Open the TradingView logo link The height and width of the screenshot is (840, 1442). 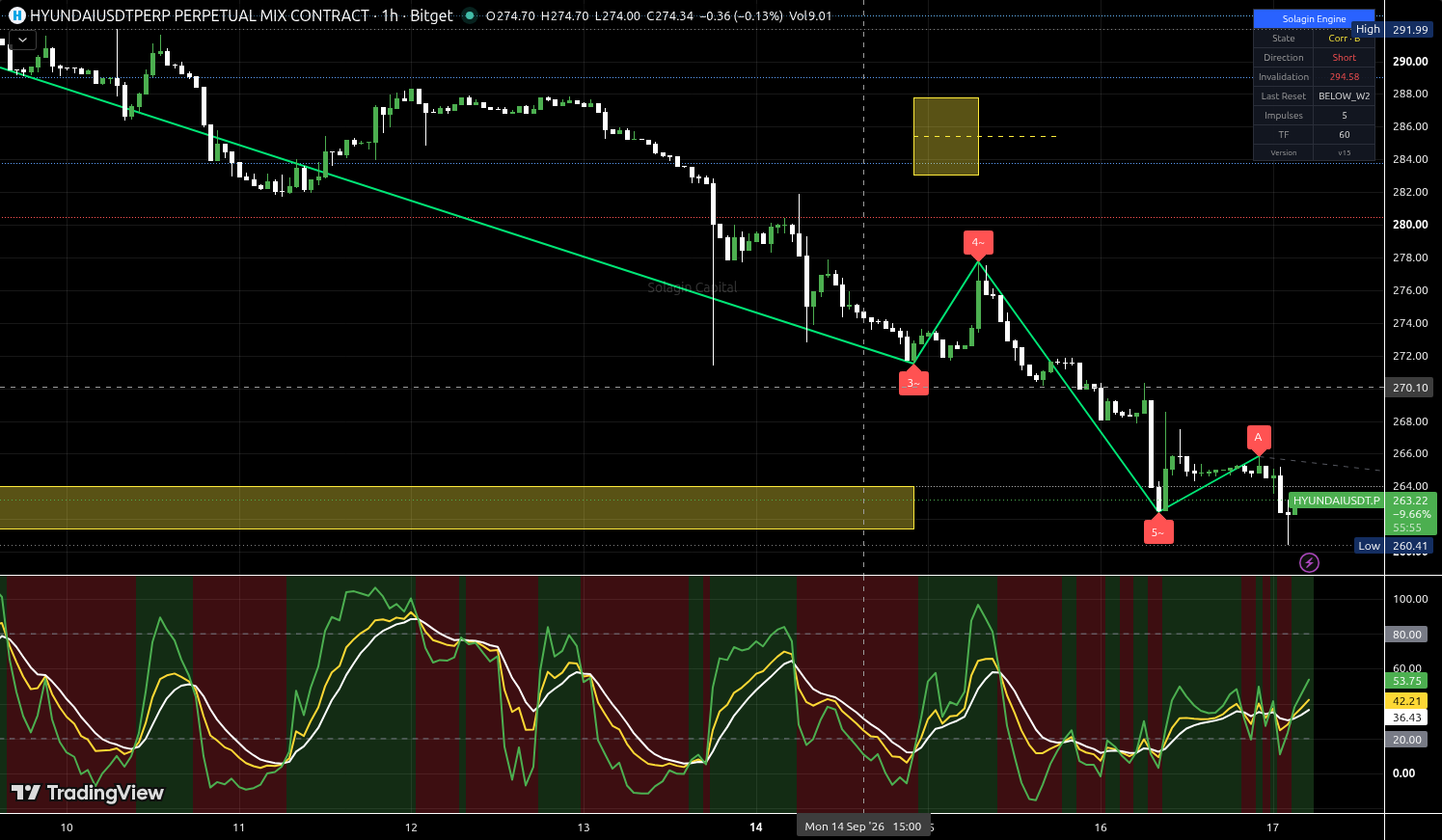(87, 793)
